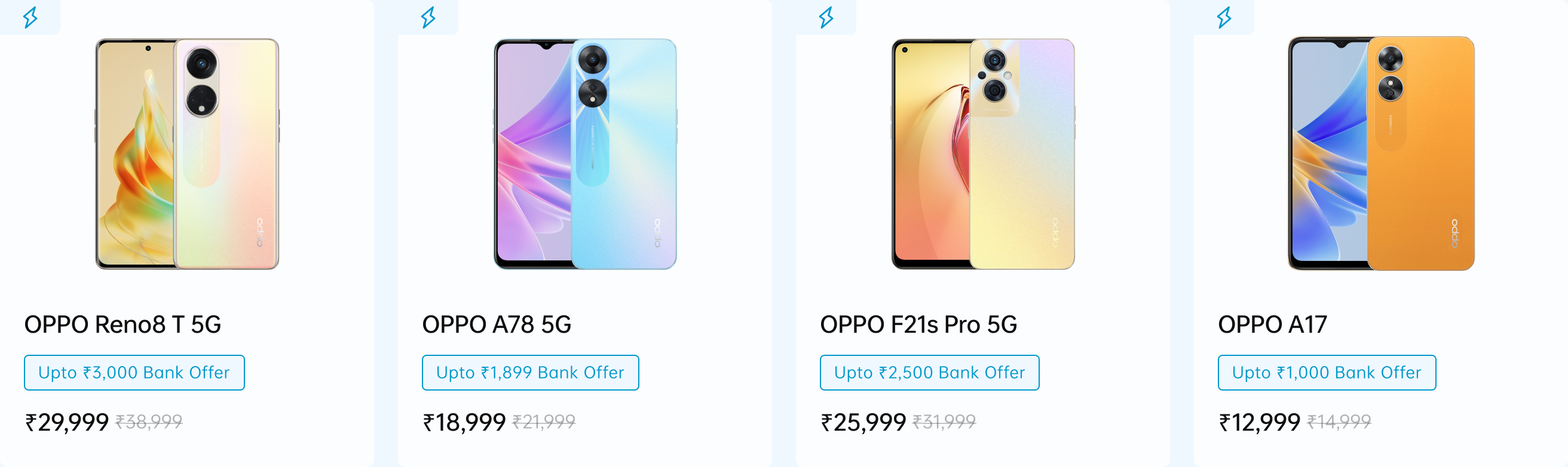
Task: Click the ₹12,999 price on OPPO A17
Action: (x=1260, y=423)
